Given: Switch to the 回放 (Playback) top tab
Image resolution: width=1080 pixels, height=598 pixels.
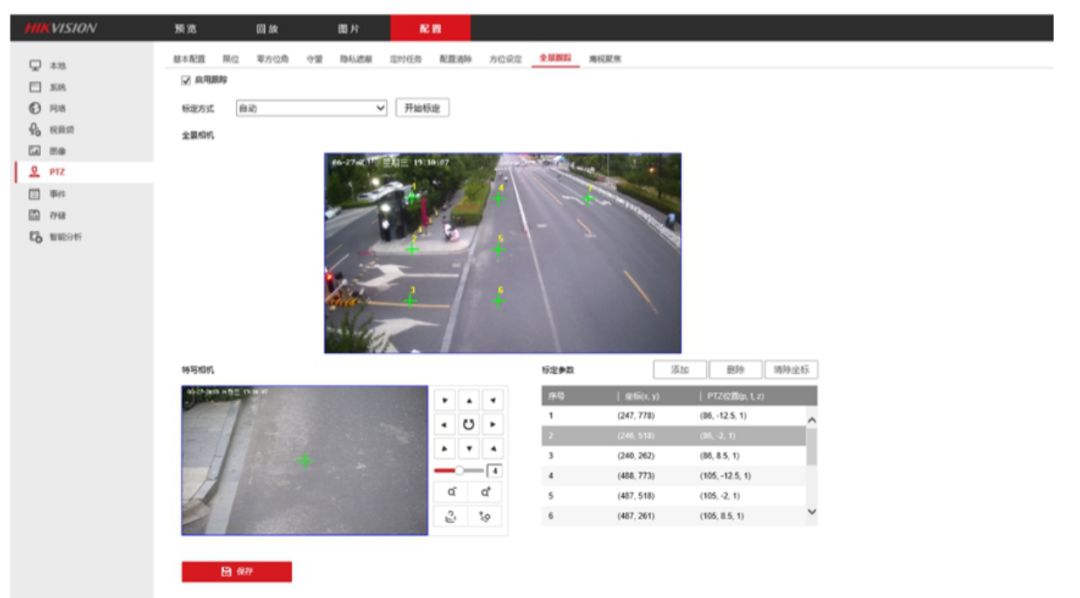Looking at the screenshot, I should 266,28.
